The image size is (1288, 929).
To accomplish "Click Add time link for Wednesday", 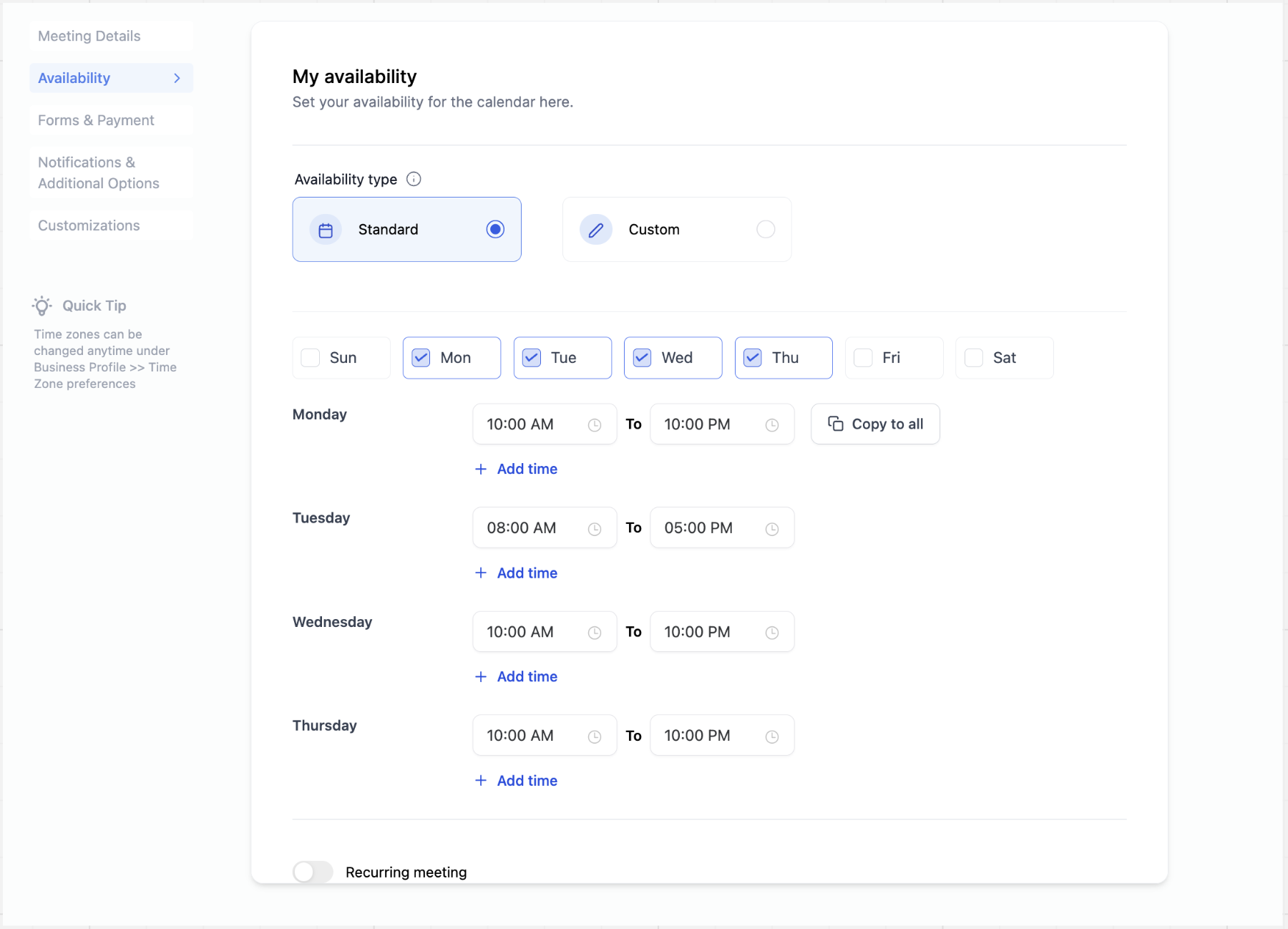I will point(527,676).
